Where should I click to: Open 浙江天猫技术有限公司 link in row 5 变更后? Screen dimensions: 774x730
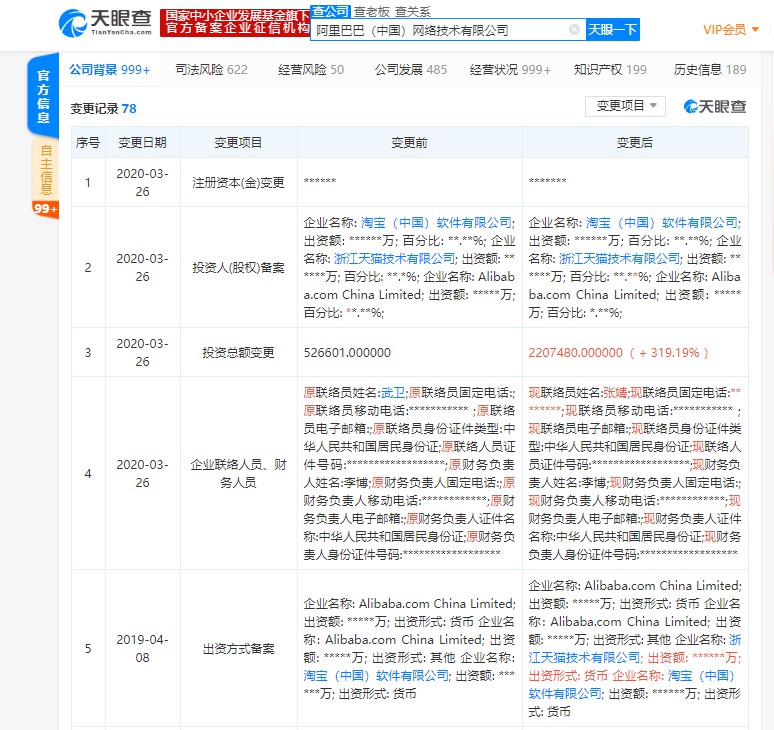[635, 649]
